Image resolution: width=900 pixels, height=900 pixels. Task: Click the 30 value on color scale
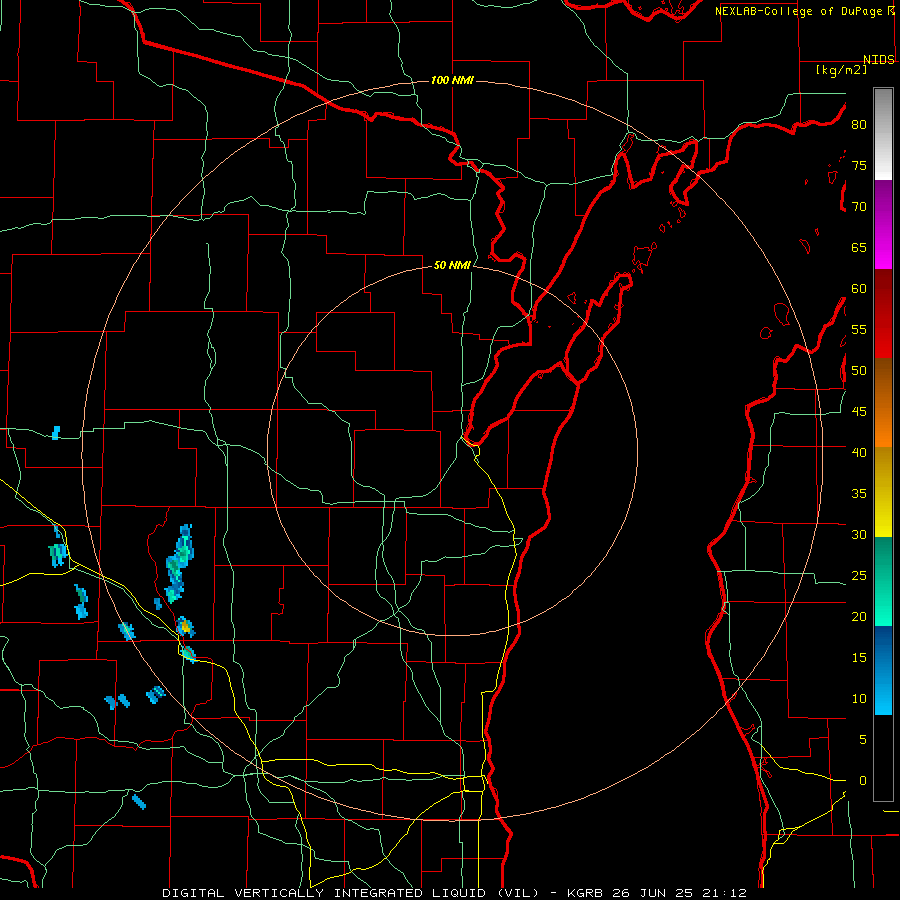(x=859, y=534)
